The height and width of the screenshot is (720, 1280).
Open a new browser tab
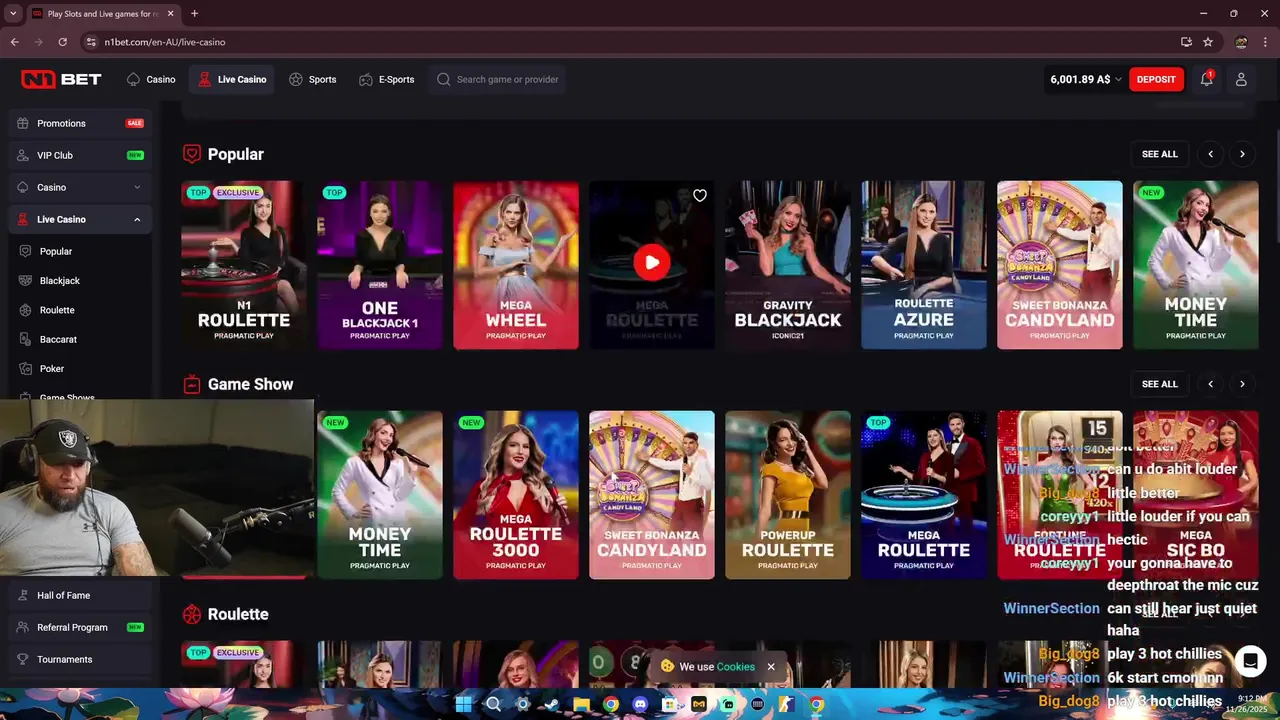pyautogui.click(x=194, y=14)
